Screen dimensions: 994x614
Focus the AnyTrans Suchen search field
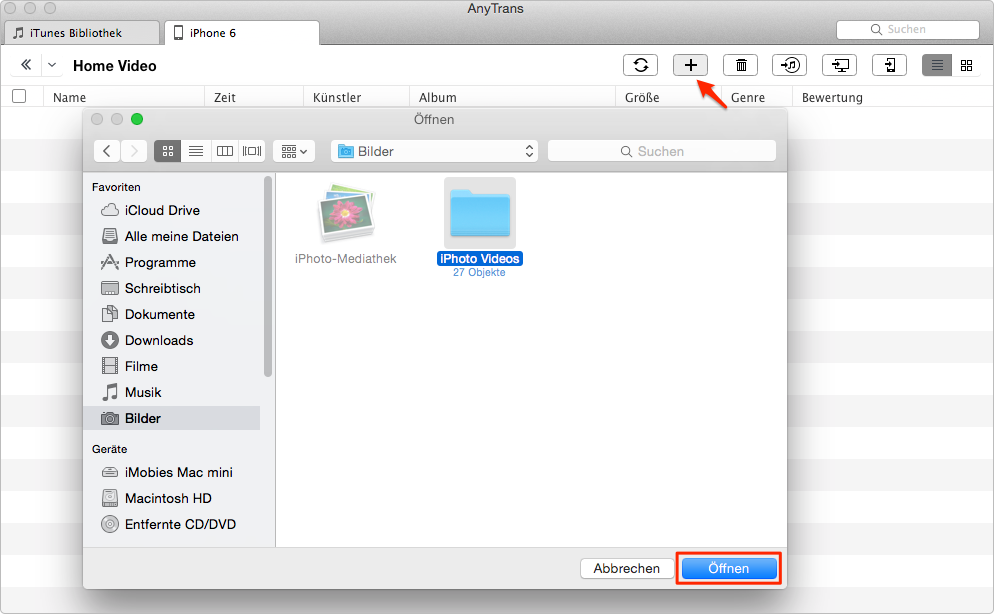pyautogui.click(x=908, y=30)
